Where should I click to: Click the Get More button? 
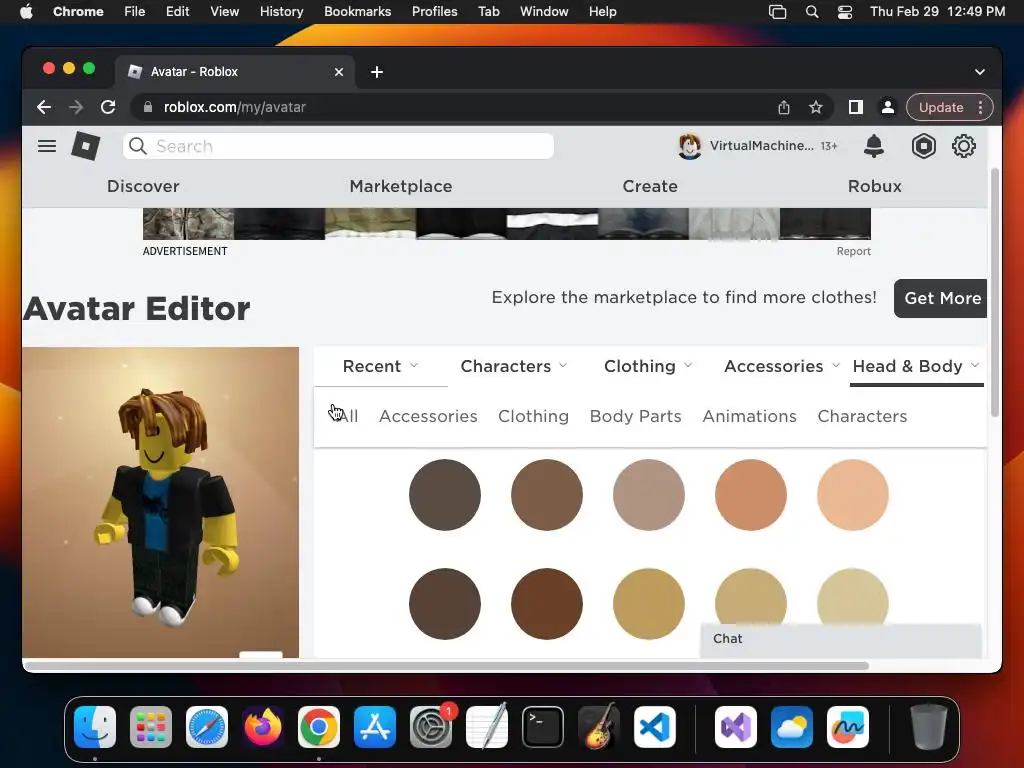tap(940, 298)
